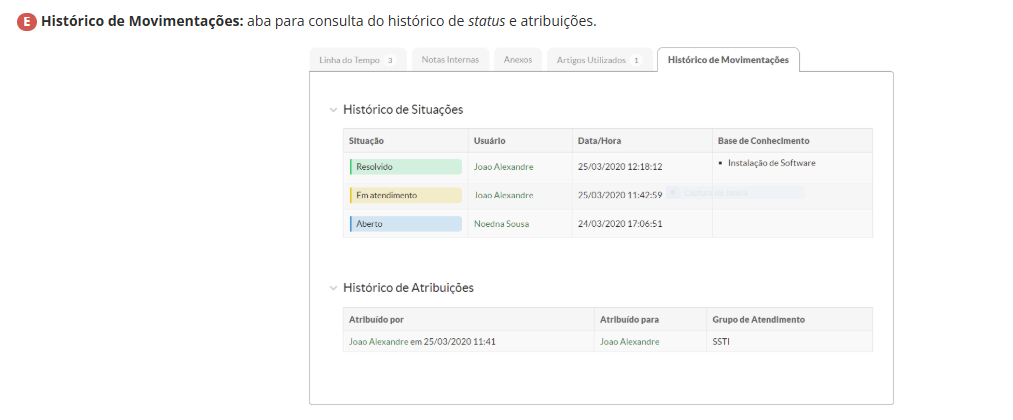This screenshot has width=1013, height=420.
Task: Open the Notas Internas tab
Action: point(450,60)
